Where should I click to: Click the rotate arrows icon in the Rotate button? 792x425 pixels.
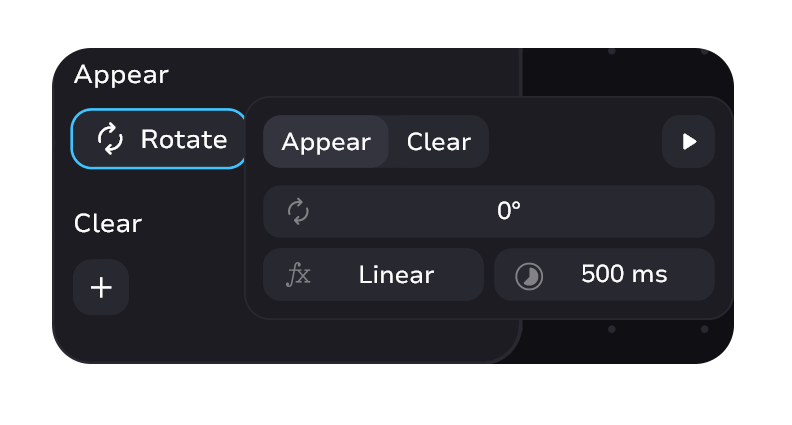110,140
